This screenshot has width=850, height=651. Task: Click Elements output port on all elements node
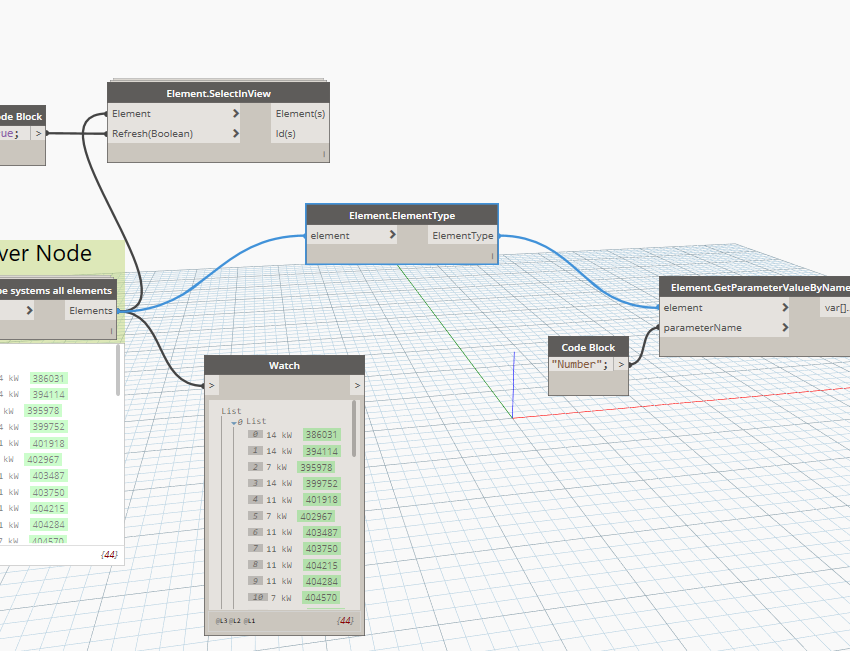[x=91, y=311]
